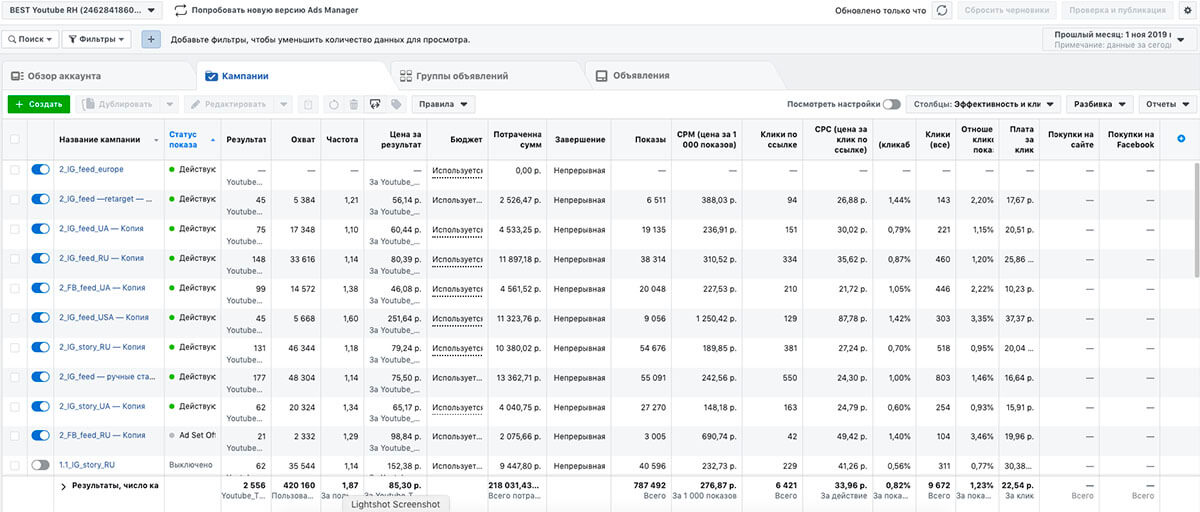Viewport: 1200px width, 512px height.
Task: Click the Ads Manager swap arrows icon
Action: [181, 11]
